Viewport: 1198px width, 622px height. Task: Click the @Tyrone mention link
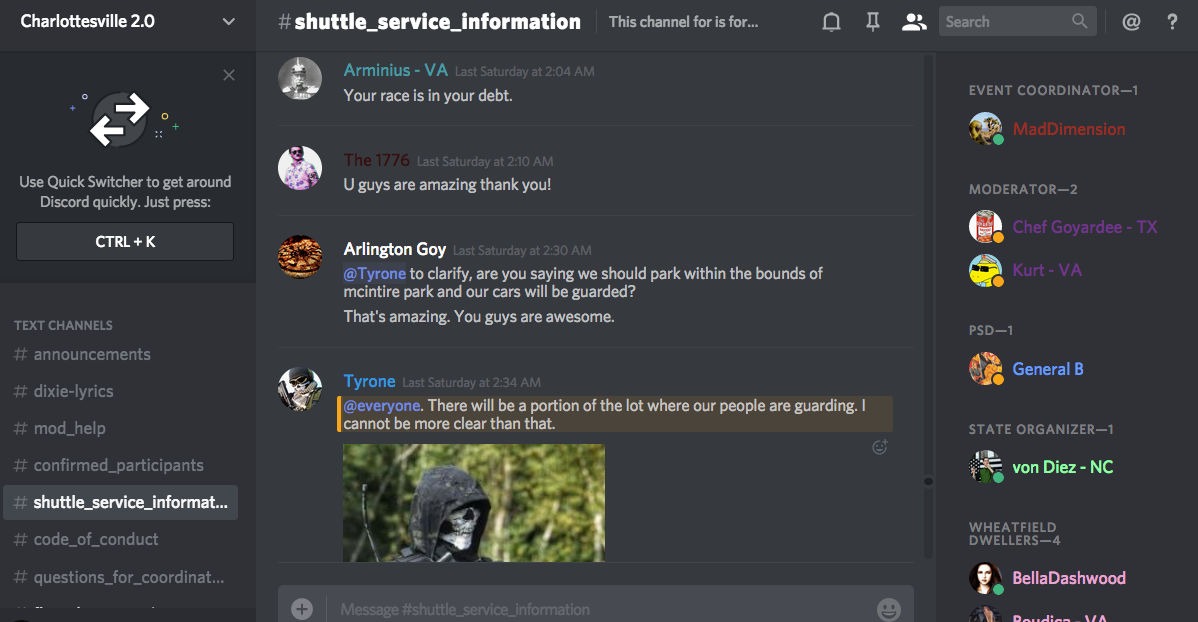coord(375,273)
